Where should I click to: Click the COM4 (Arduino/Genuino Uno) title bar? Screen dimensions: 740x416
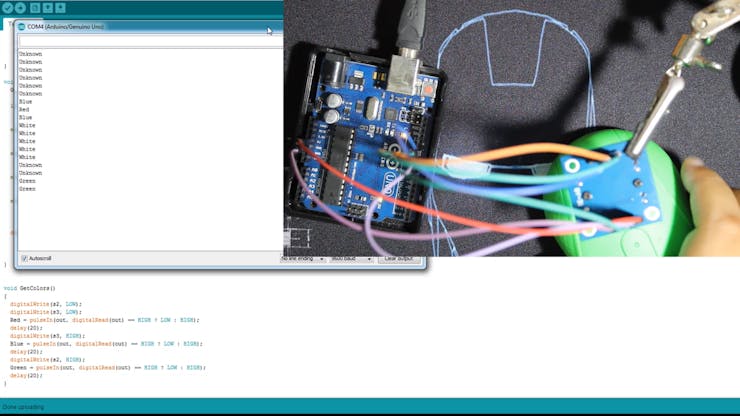tap(149, 27)
